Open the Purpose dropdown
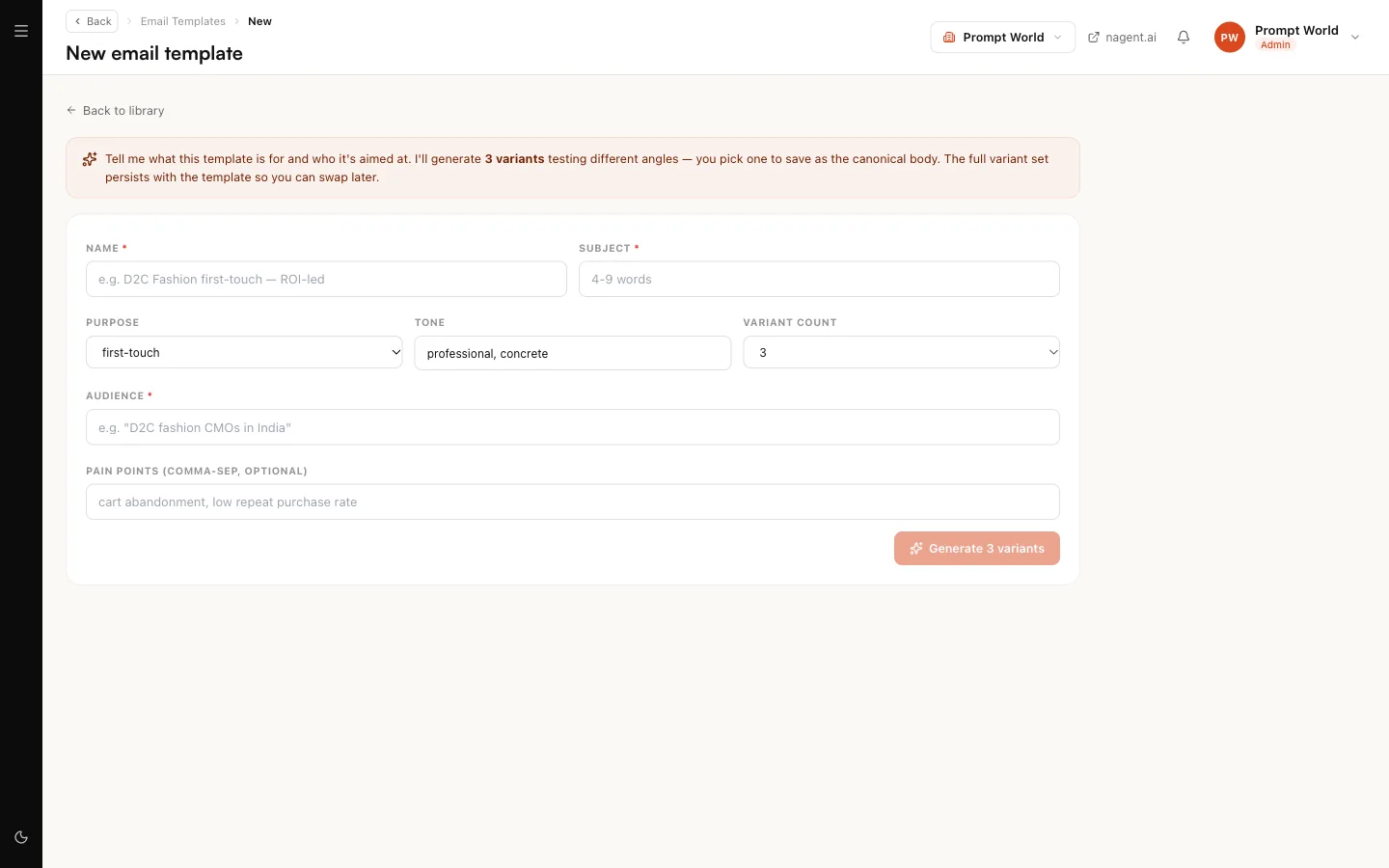This screenshot has height=868, width=1389. coord(244,353)
